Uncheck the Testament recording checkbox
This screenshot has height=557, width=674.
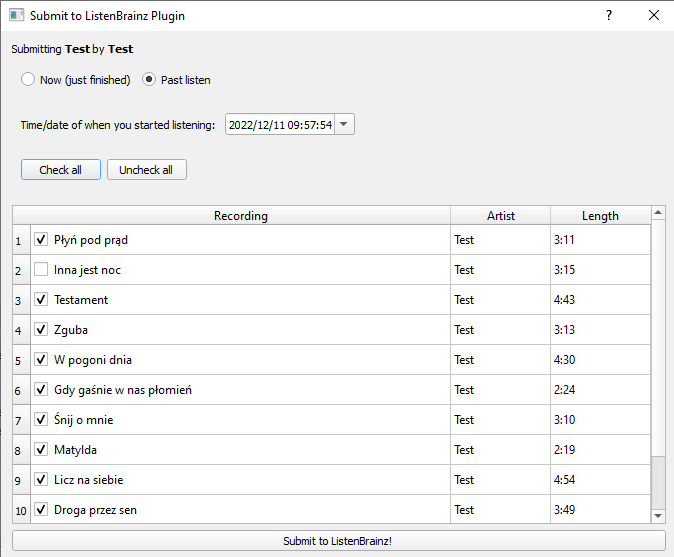tap(41, 299)
